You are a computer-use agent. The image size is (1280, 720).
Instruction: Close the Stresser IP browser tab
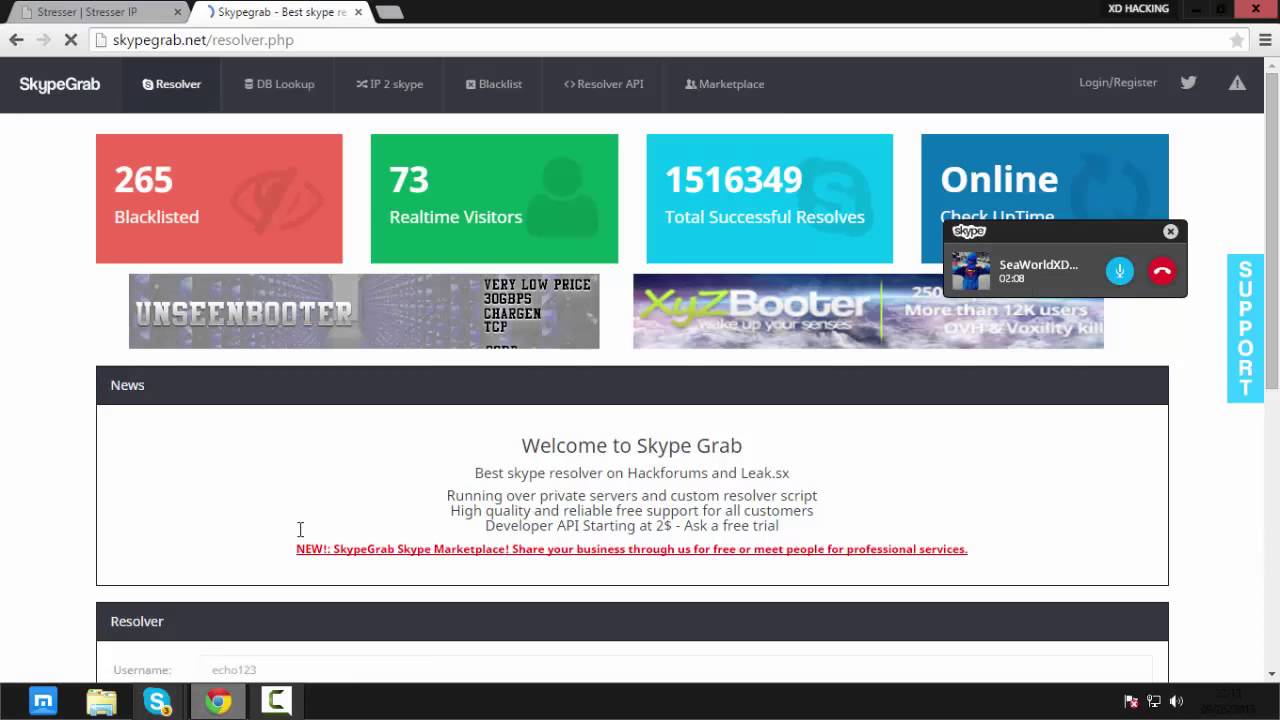pyautogui.click(x=178, y=12)
